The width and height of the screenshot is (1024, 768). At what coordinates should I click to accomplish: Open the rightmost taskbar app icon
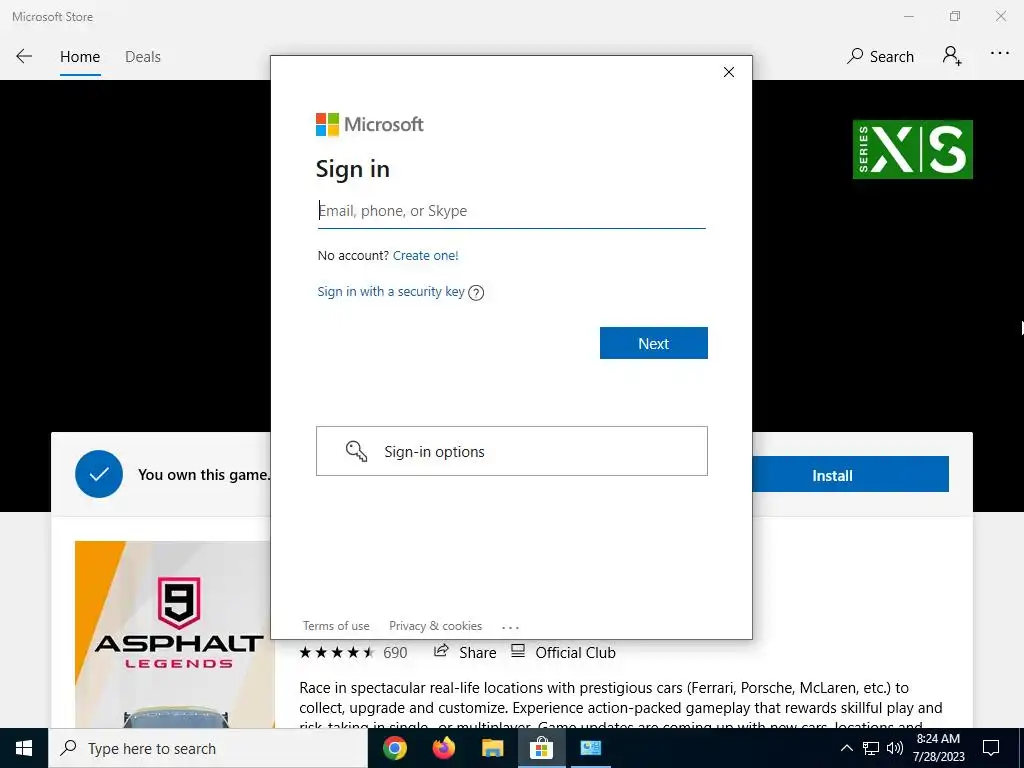[x=590, y=748]
